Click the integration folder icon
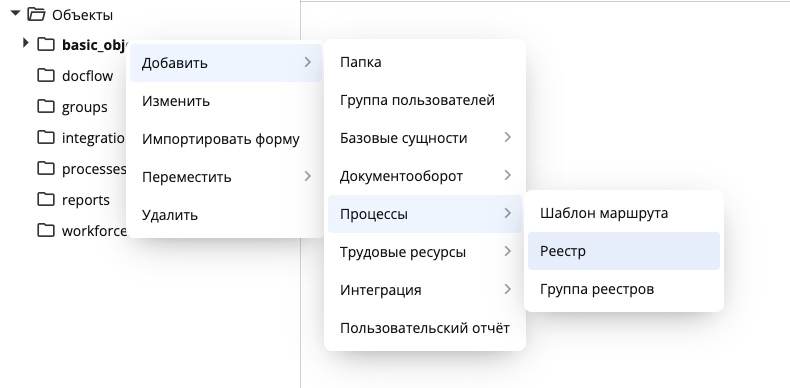The height and width of the screenshot is (388, 790). (46, 137)
